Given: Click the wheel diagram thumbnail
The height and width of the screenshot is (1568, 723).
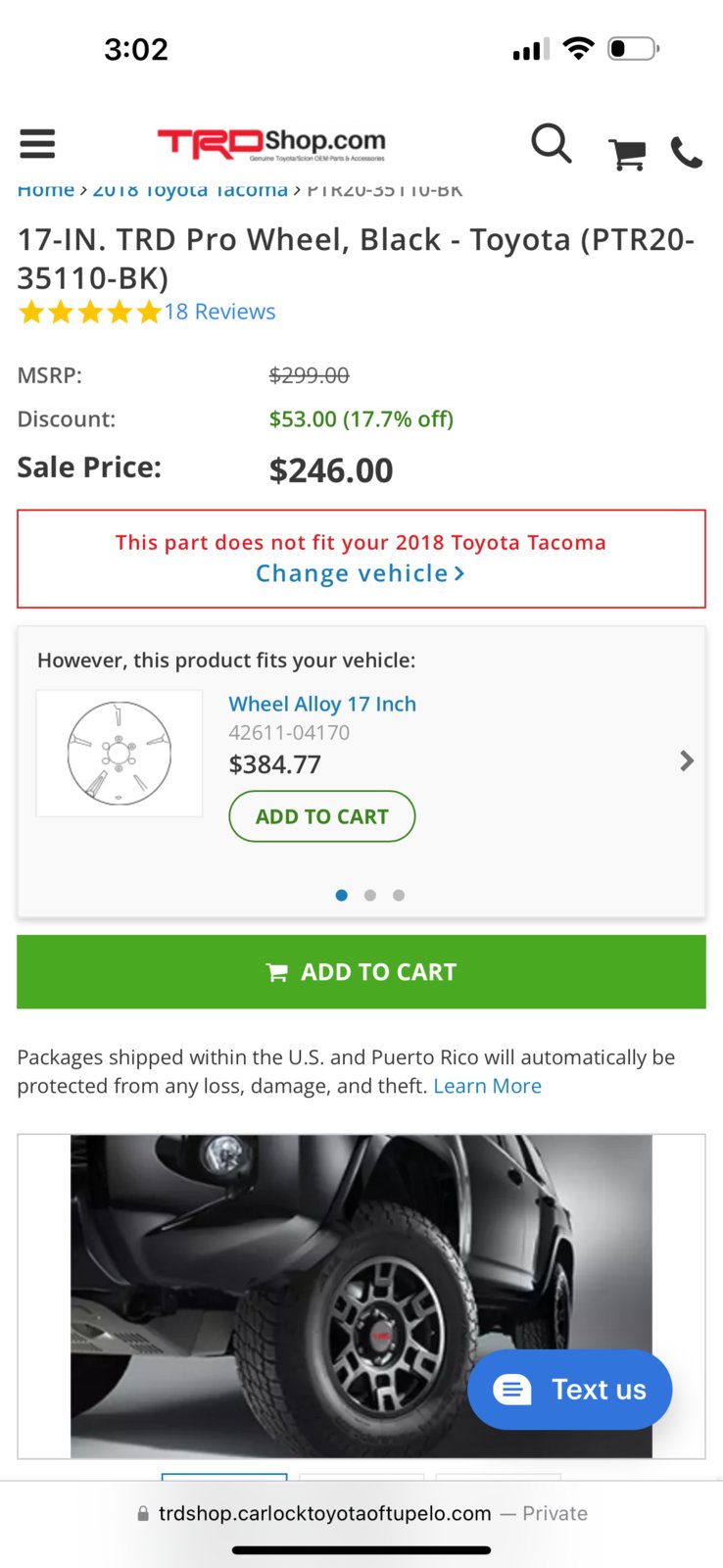Looking at the screenshot, I should point(120,754).
